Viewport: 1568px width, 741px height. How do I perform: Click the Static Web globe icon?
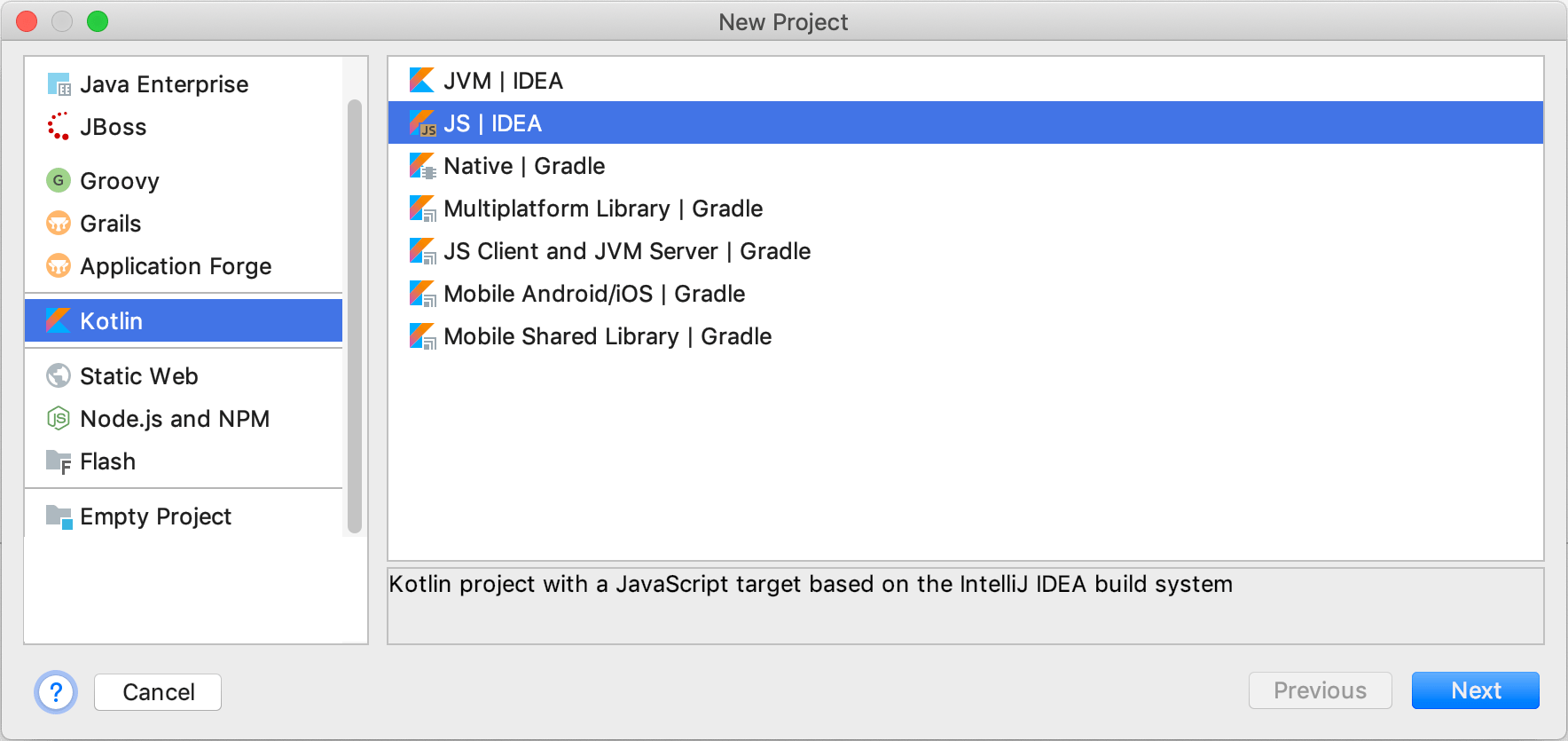pyautogui.click(x=59, y=376)
